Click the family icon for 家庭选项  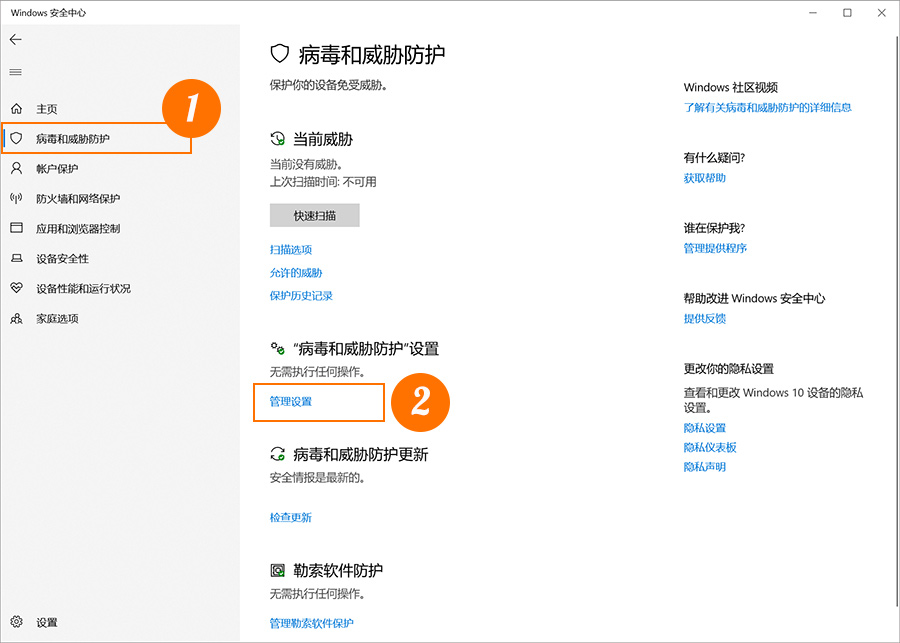[x=17, y=318]
